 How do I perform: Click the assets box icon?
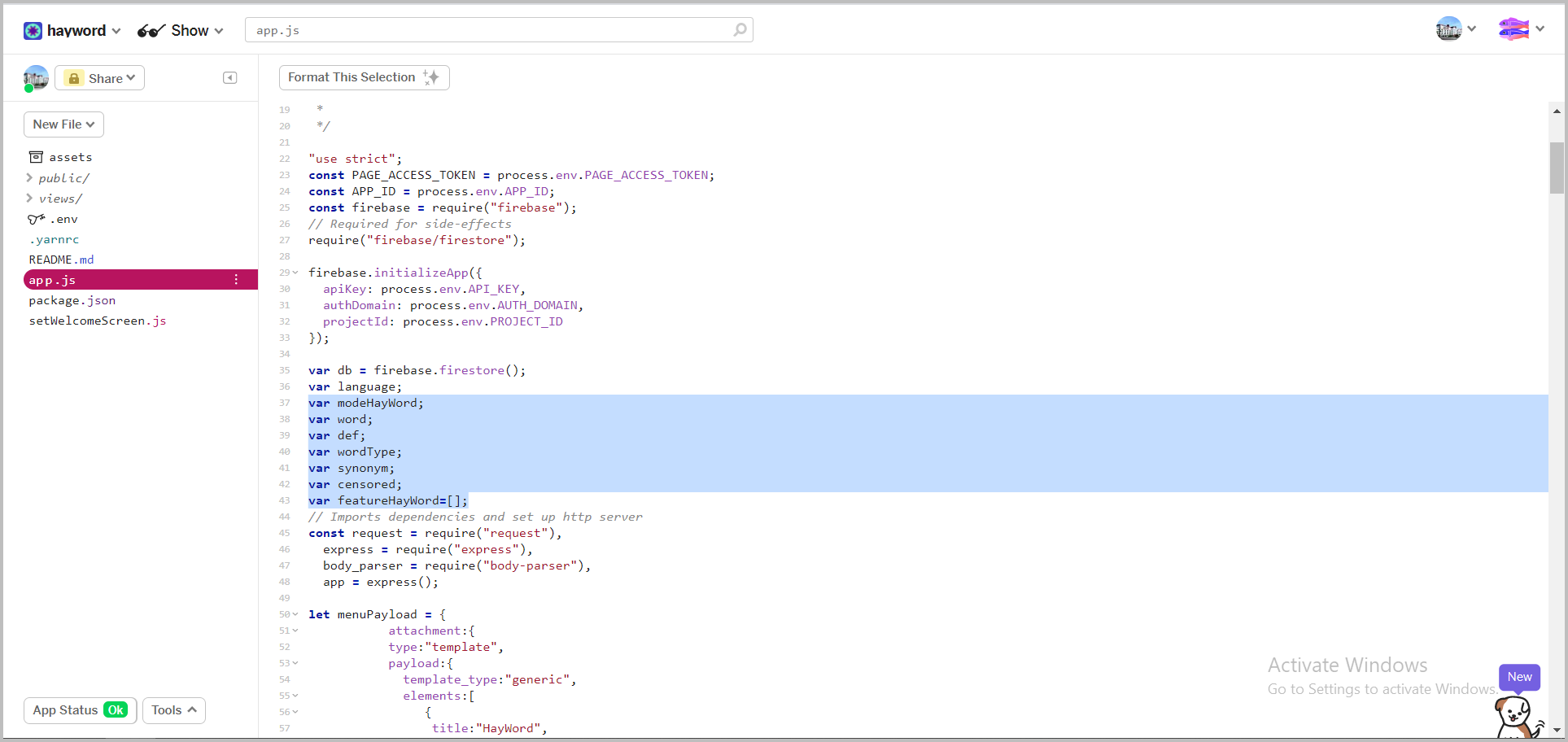pyautogui.click(x=36, y=157)
